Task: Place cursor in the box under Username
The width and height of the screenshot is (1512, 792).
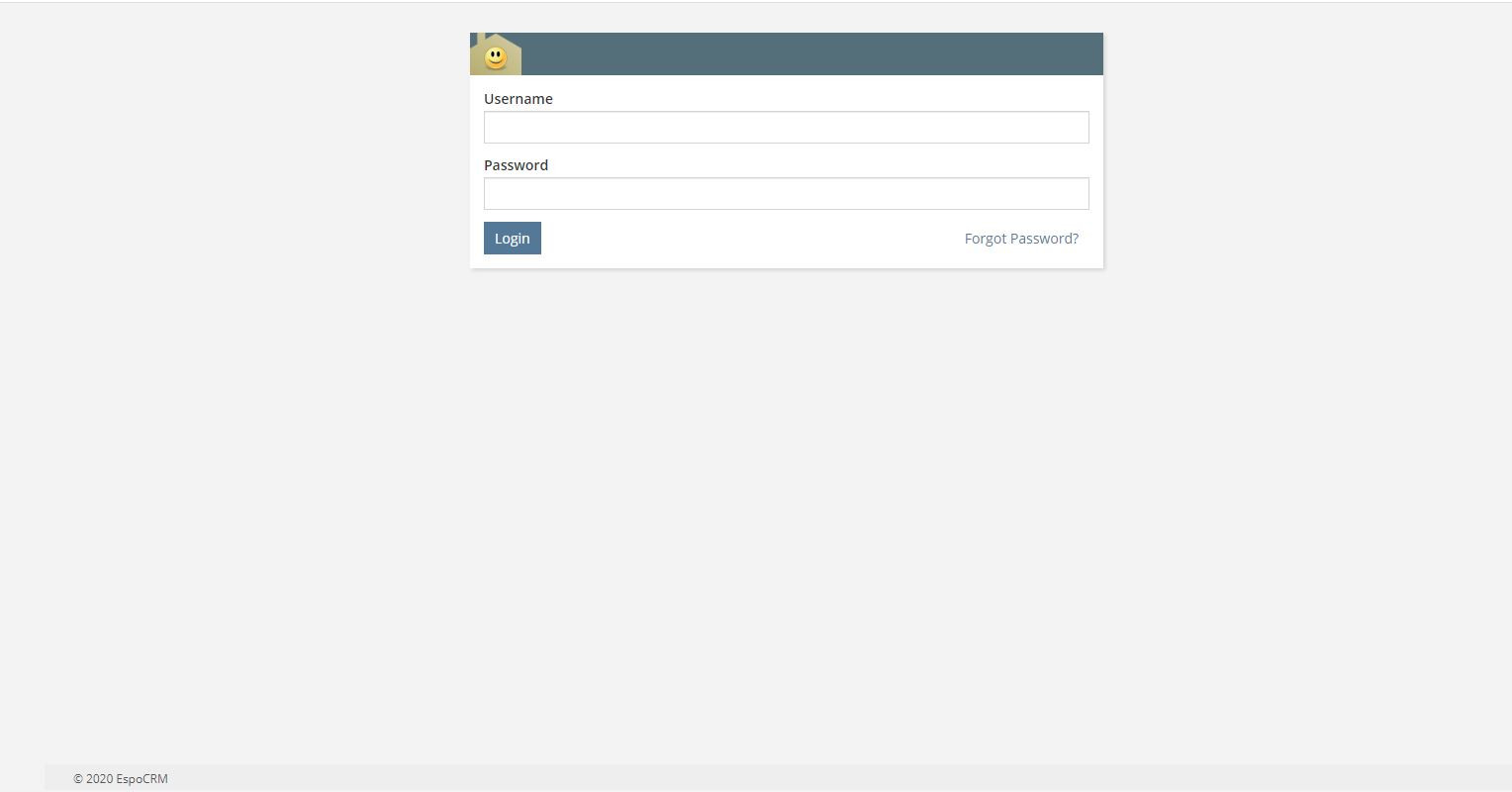Action: pos(786,128)
